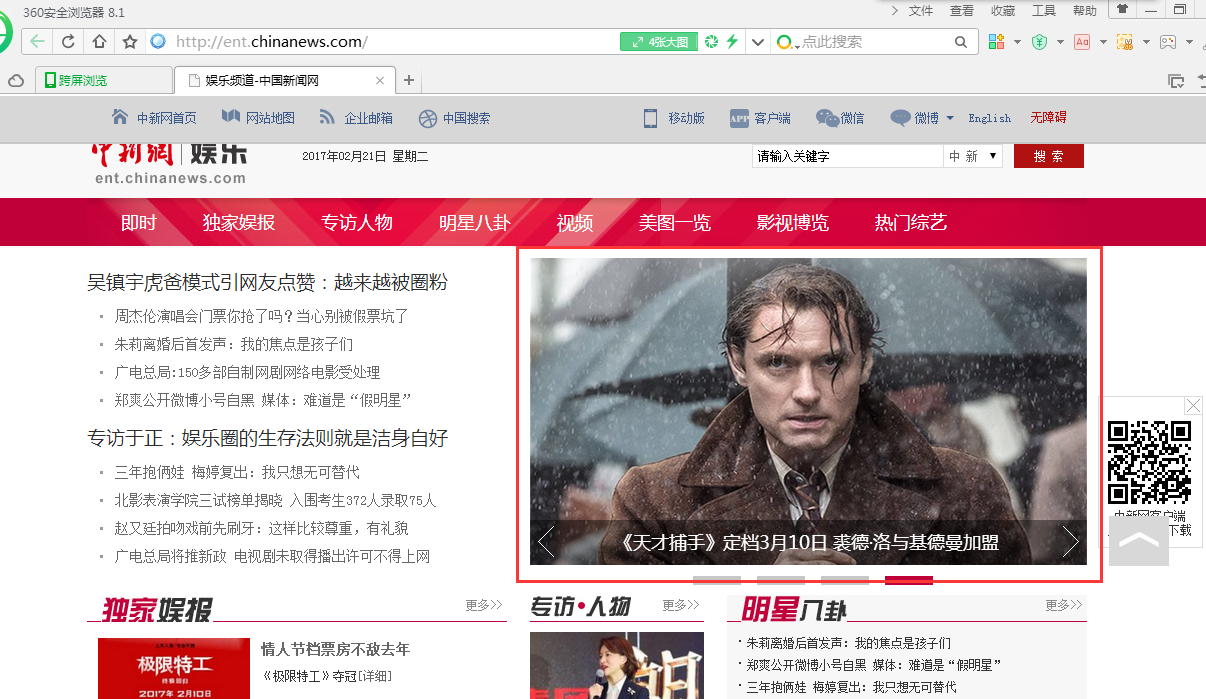This screenshot has width=1206, height=699.
Task: Expand dropdown next to screenshot icon
Action: 1146,42
